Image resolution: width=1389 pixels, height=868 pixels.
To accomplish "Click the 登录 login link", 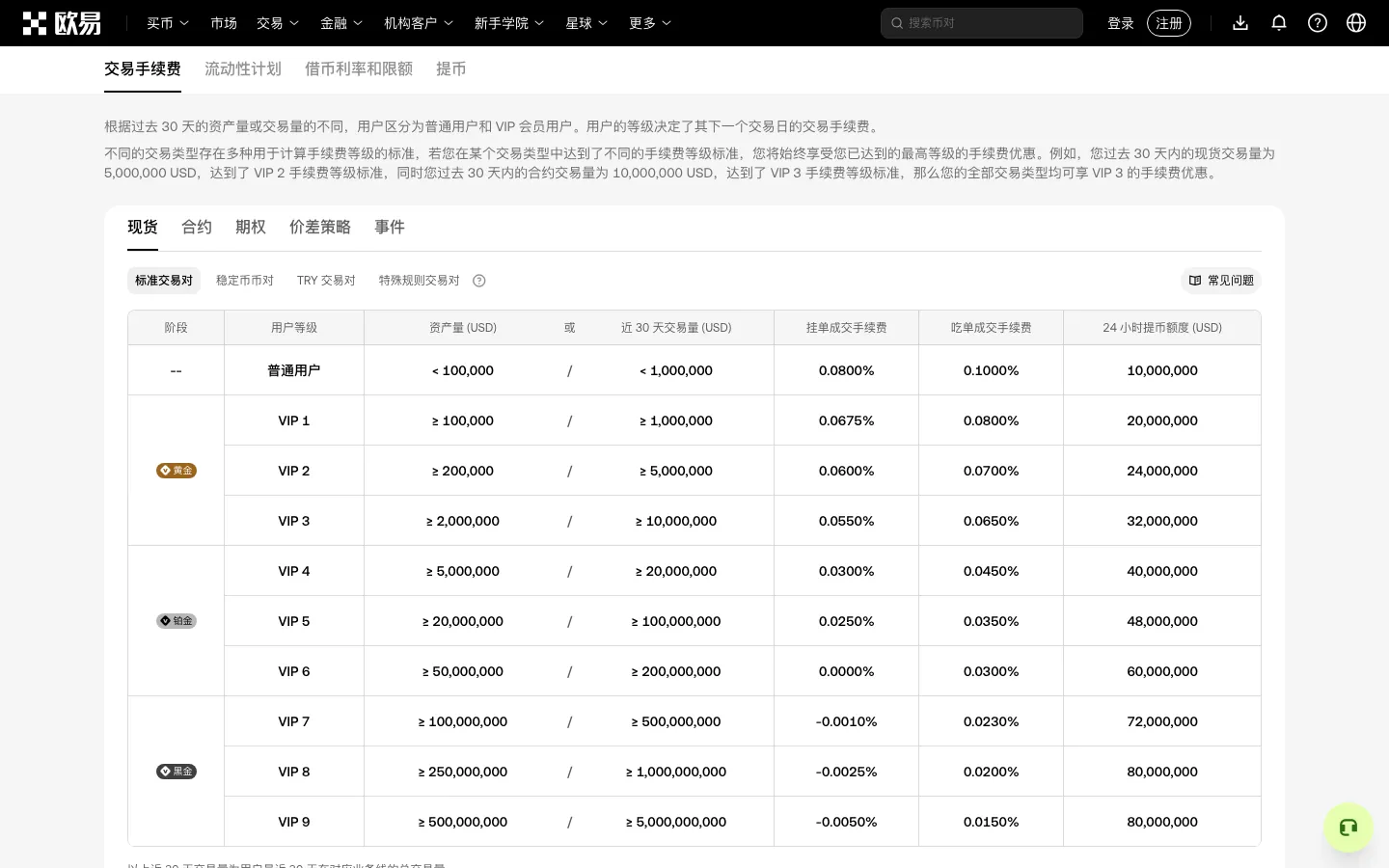I will [x=1121, y=23].
